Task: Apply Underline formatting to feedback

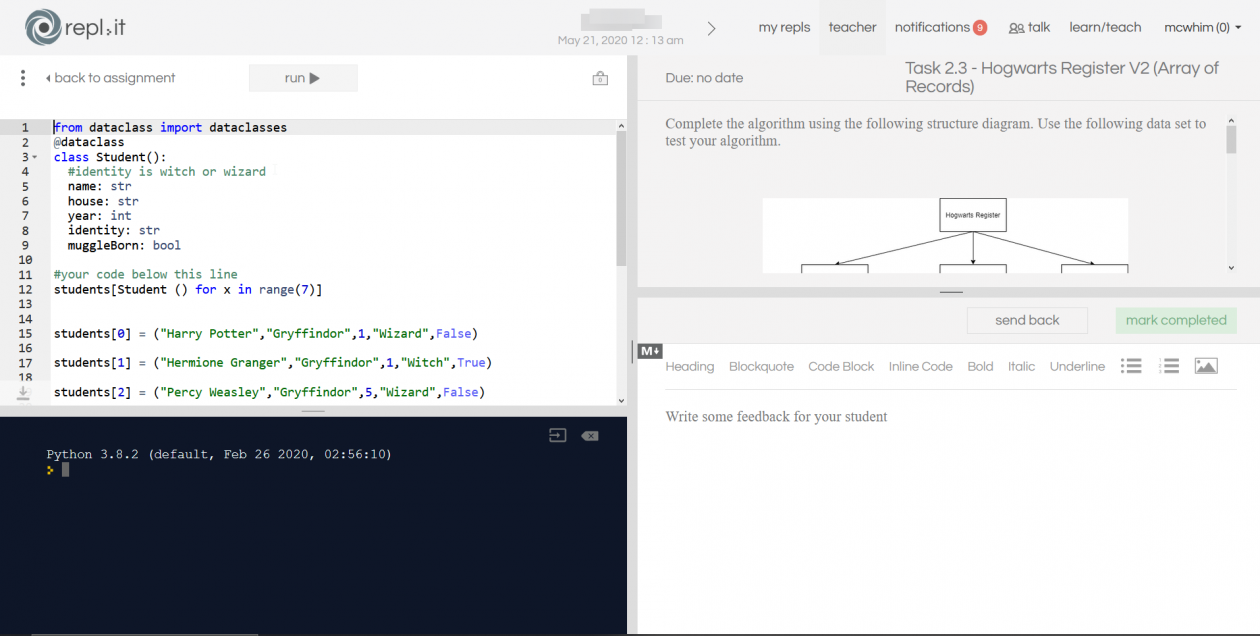Action: click(x=1077, y=366)
